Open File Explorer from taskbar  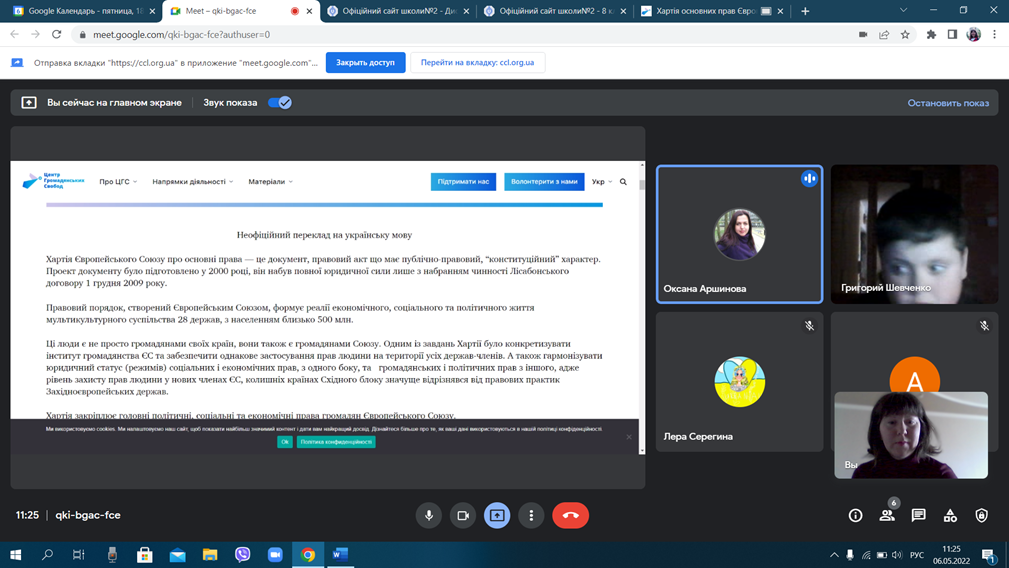point(210,554)
